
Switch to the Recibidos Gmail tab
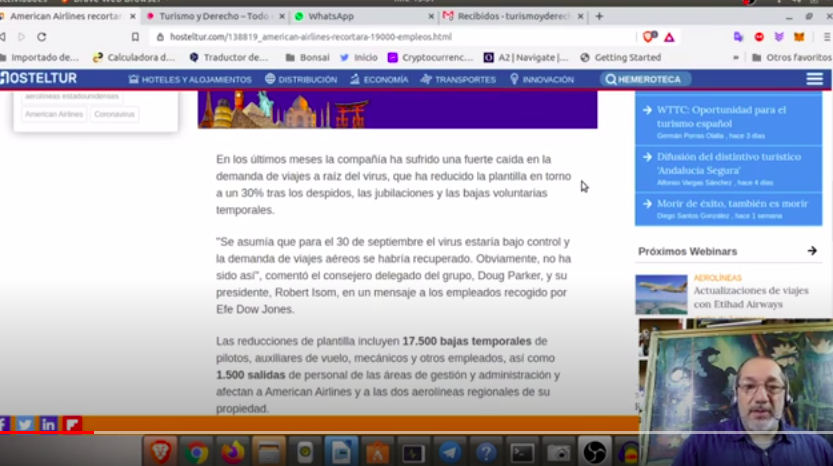tap(513, 16)
